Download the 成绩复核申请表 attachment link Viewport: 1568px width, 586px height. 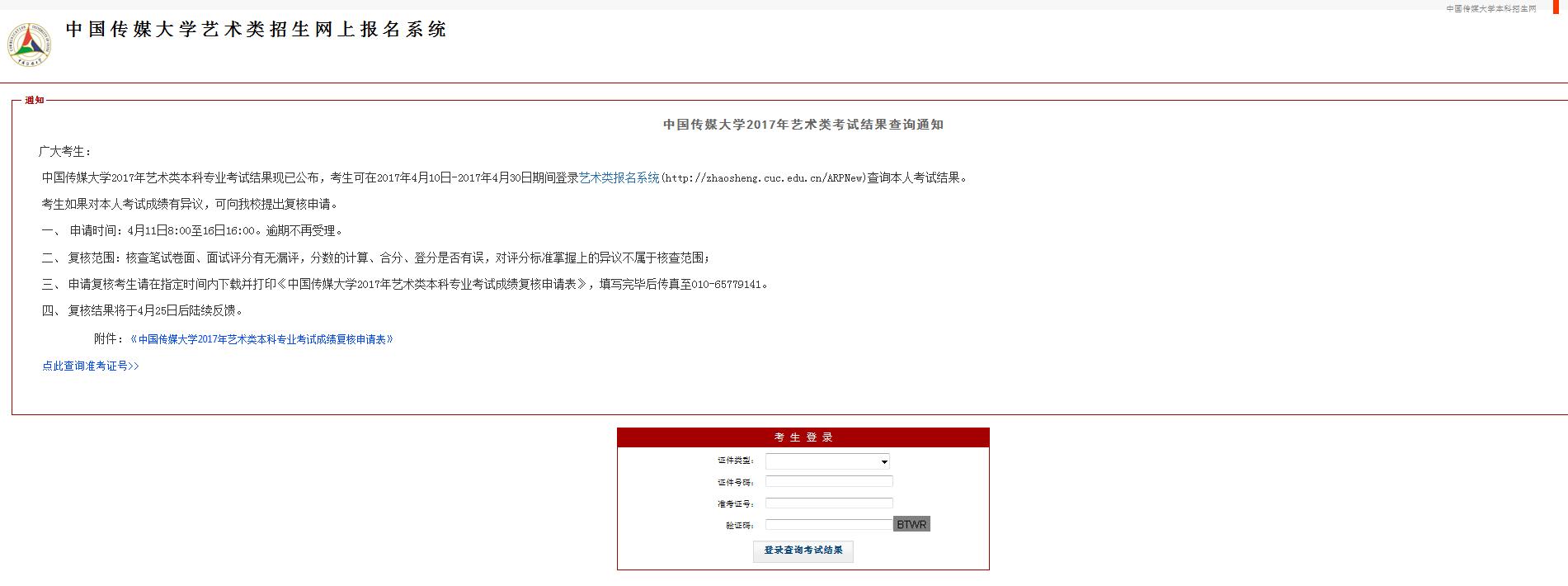tap(261, 339)
